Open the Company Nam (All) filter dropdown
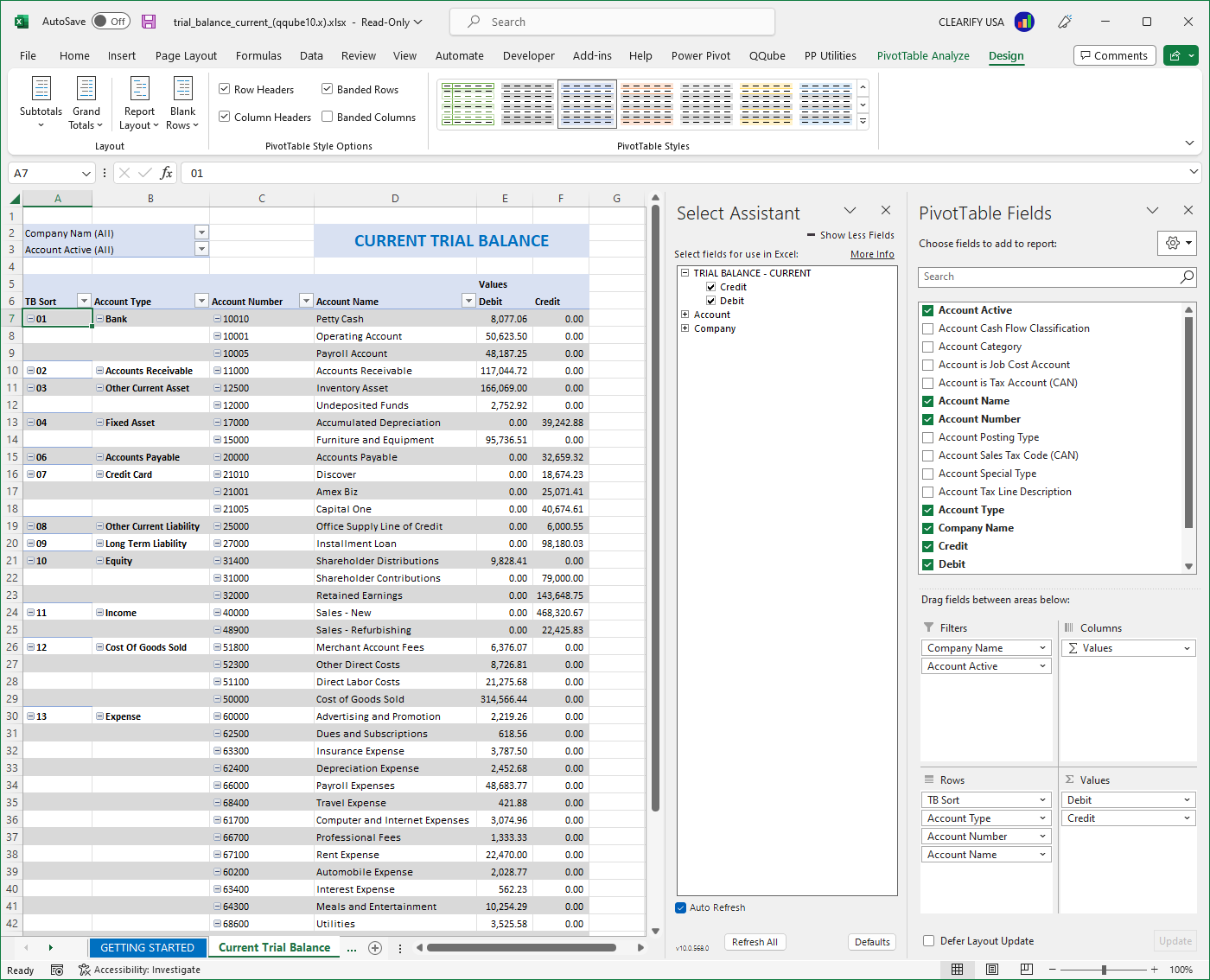The image size is (1210, 980). 201,232
